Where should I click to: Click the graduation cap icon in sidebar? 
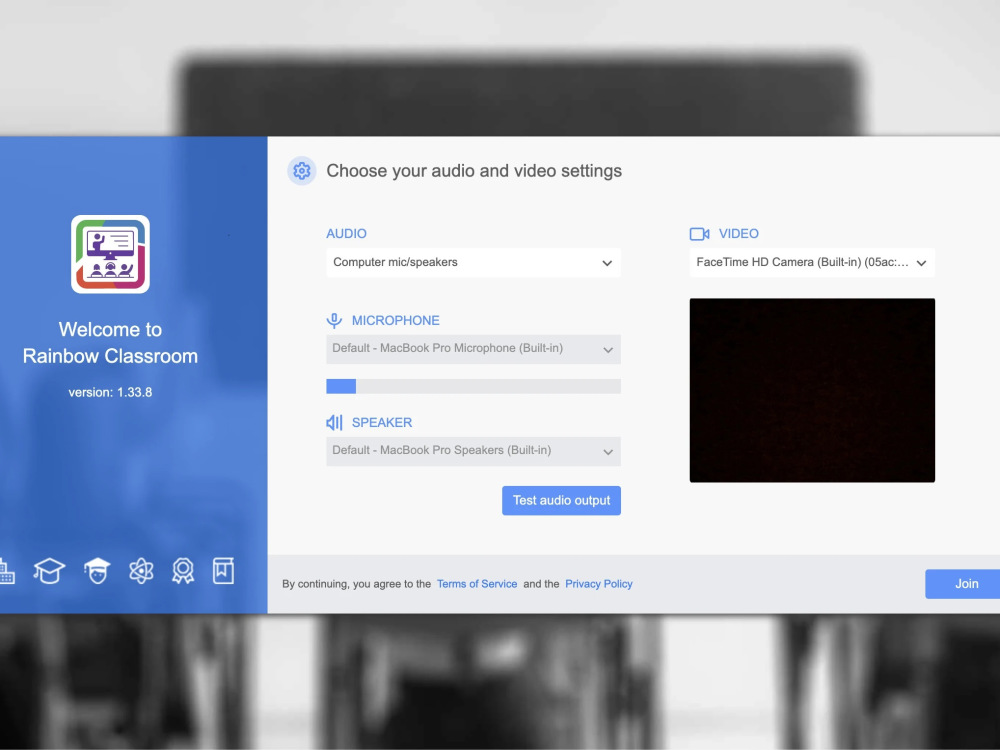pyautogui.click(x=49, y=571)
